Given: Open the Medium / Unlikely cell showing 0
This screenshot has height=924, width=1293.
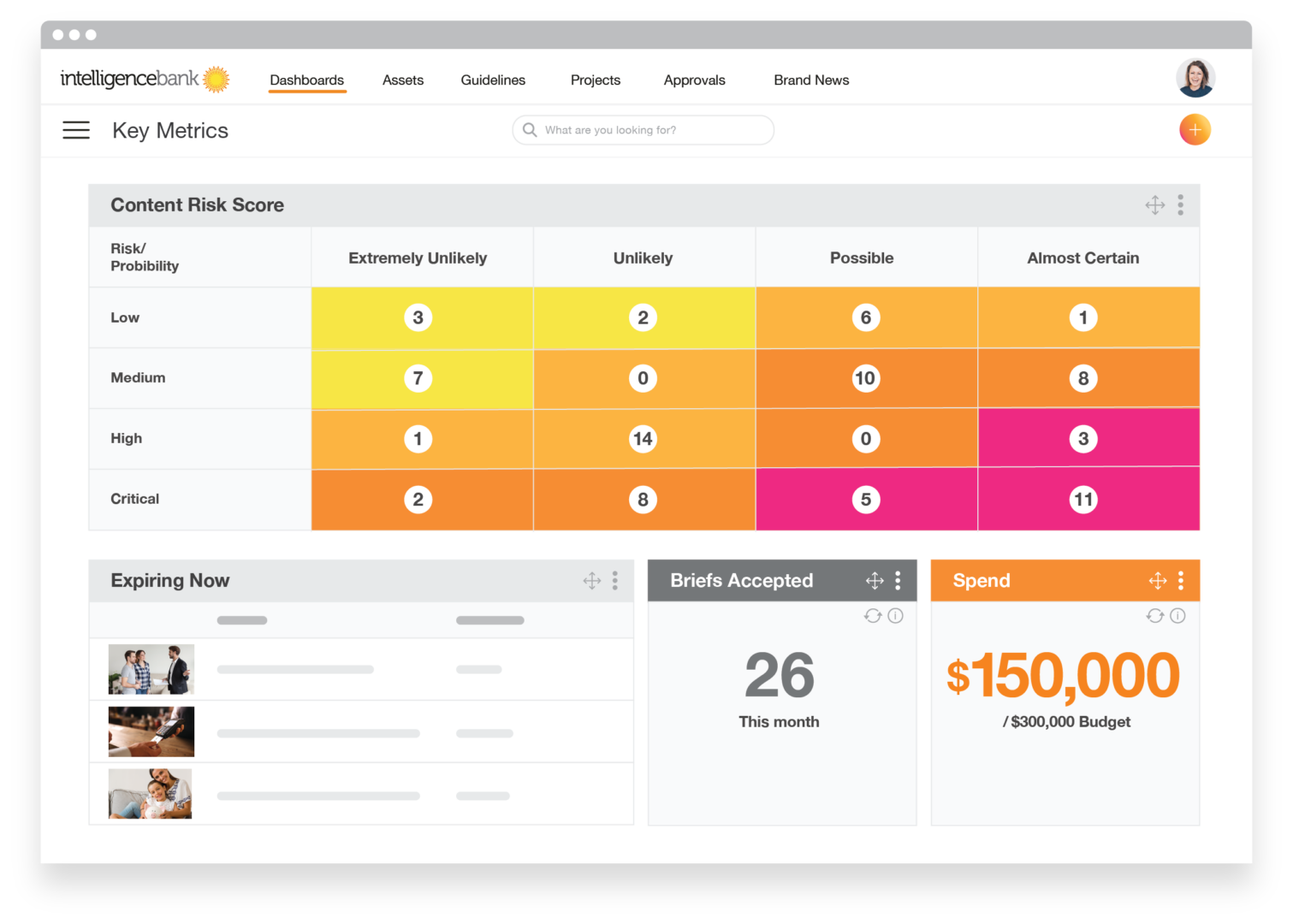Looking at the screenshot, I should (x=644, y=378).
